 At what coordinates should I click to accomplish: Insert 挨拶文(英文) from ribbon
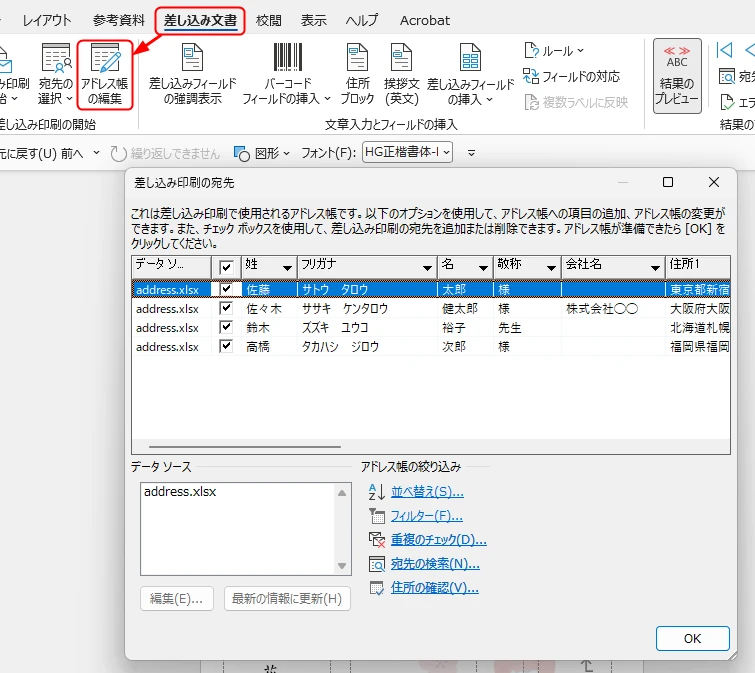coord(401,75)
